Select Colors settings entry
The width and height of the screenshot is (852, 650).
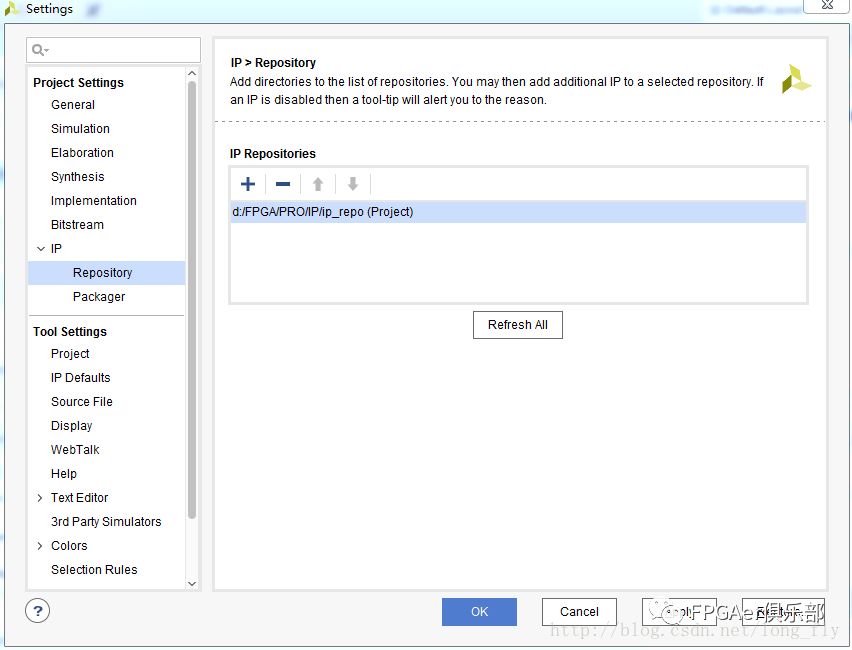click(69, 546)
